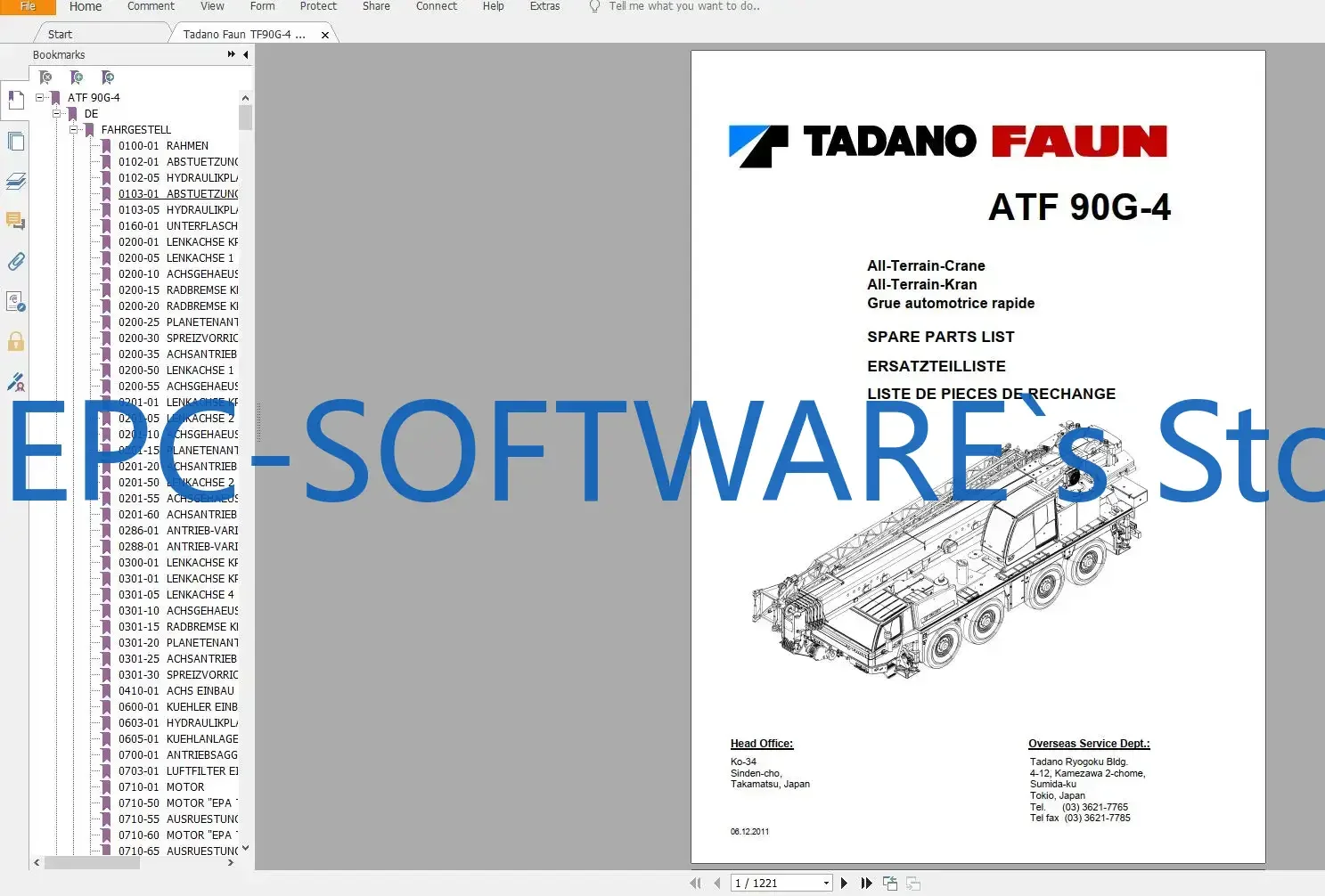Open the Digital Signatures panel icon
Image resolution: width=1325 pixels, height=896 pixels.
(x=15, y=301)
